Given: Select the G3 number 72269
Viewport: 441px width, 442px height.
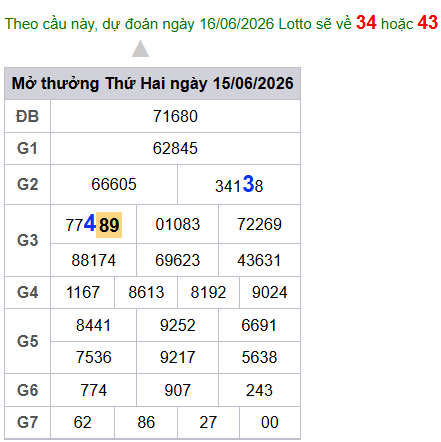Looking at the screenshot, I should pos(259,224).
